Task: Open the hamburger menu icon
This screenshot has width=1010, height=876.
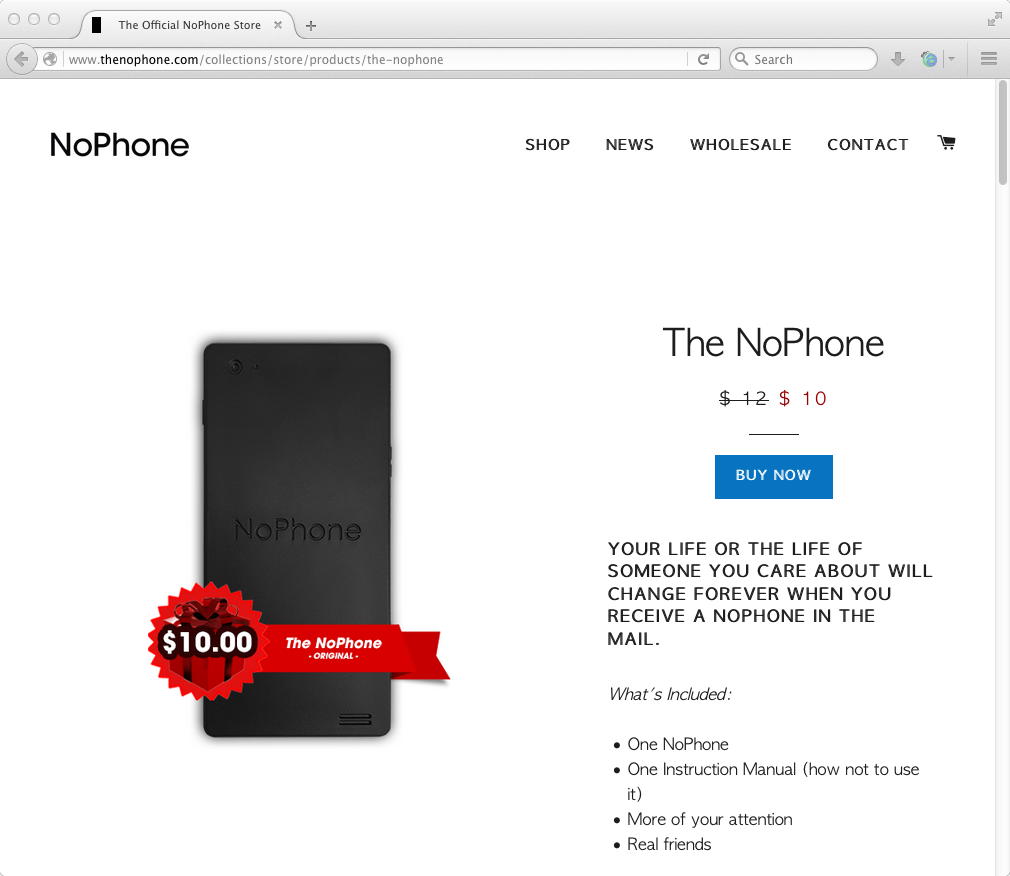Action: coord(989,59)
